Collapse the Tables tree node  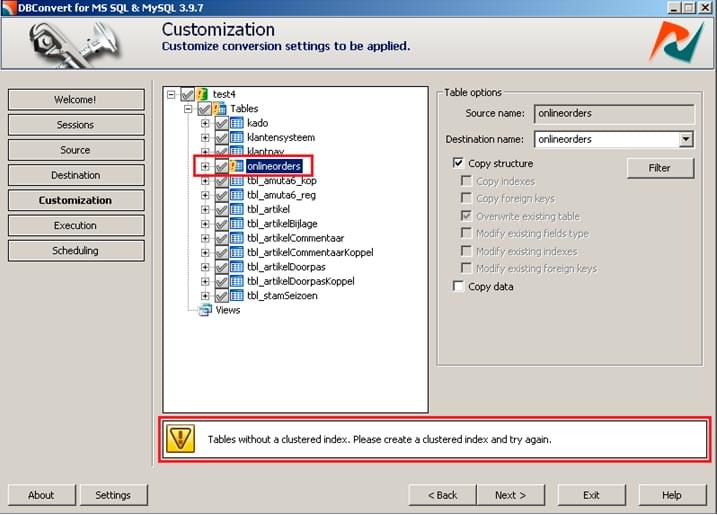[188, 109]
